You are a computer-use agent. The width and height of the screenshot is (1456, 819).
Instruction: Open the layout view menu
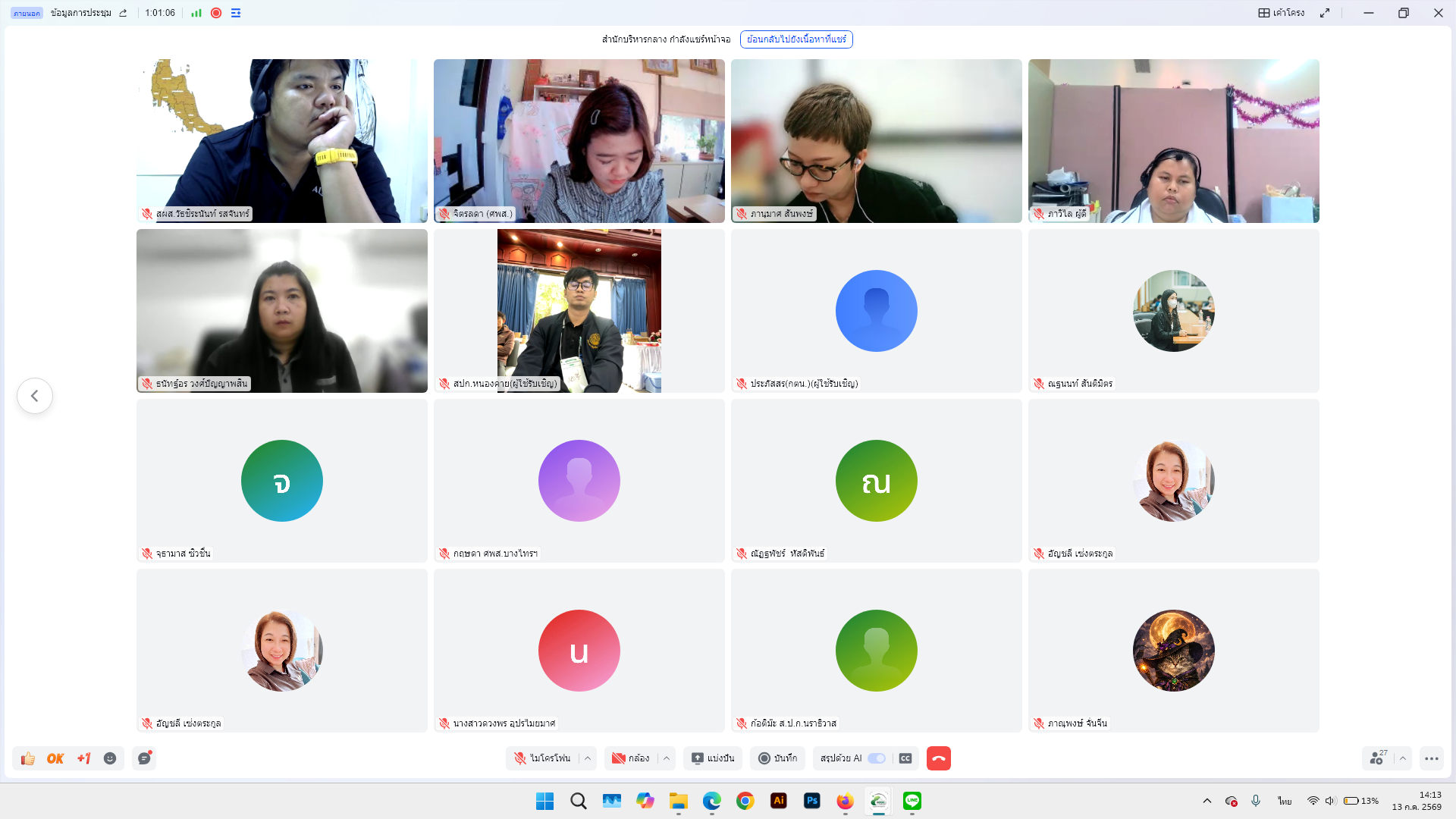(1282, 13)
